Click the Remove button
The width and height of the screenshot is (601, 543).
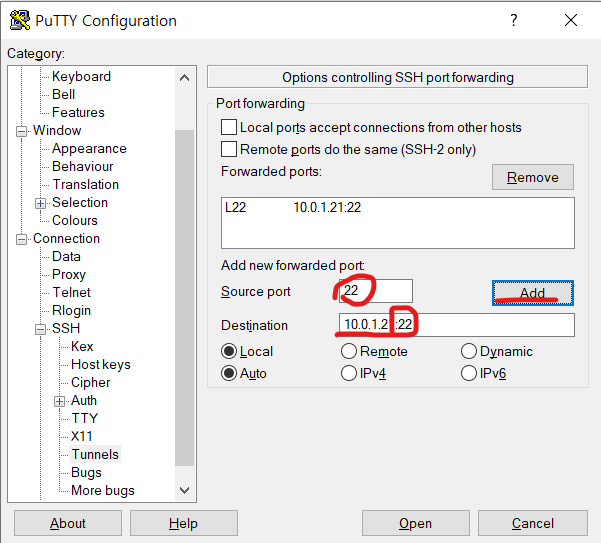click(533, 177)
